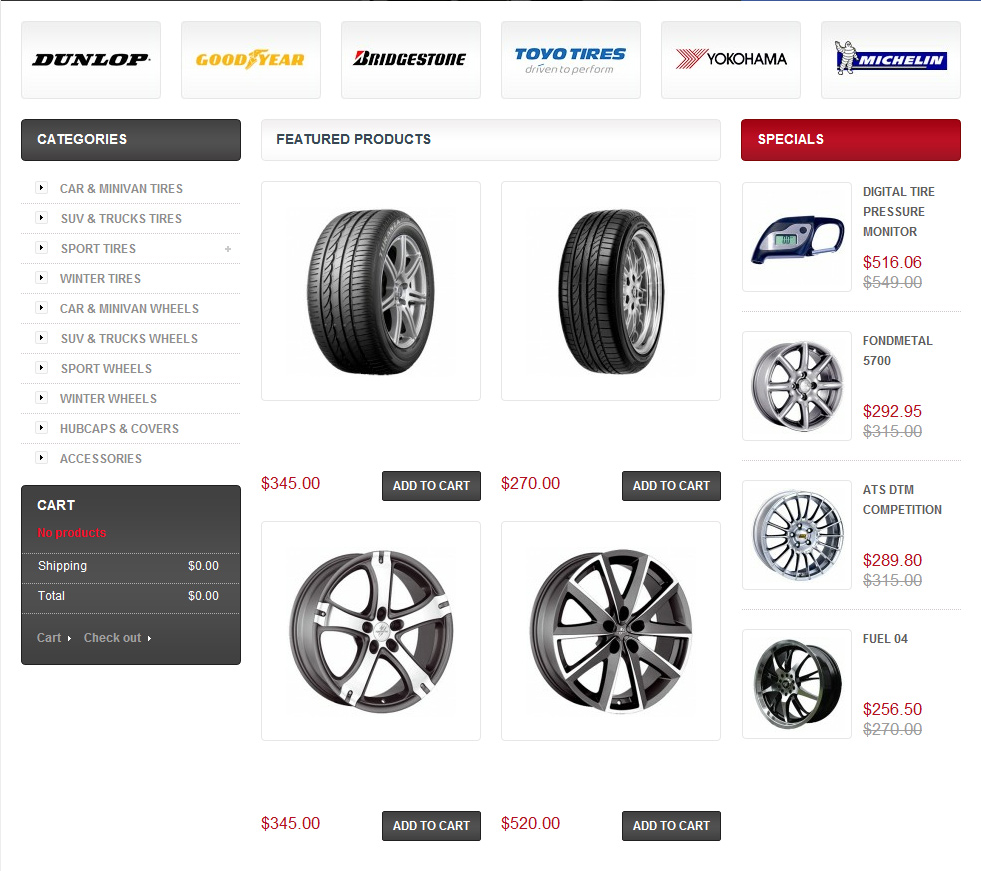Open the Yokohama brand logo

[x=730, y=60]
